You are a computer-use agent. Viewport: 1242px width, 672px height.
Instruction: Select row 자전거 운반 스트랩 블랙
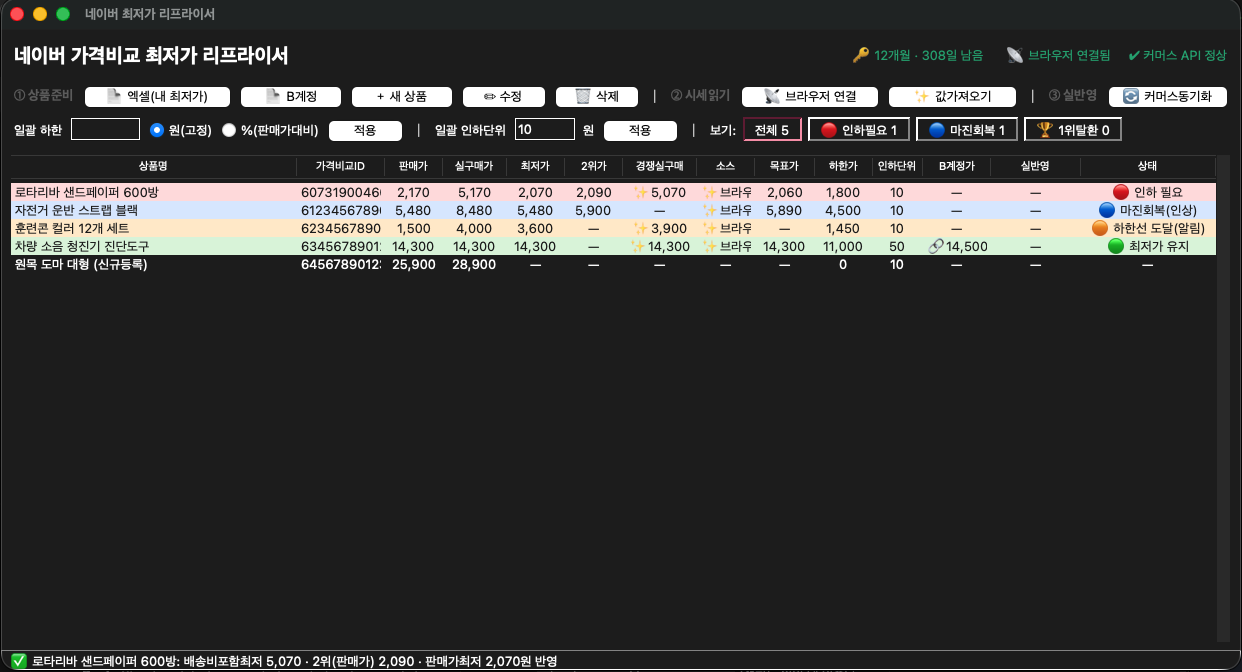click(x=613, y=210)
